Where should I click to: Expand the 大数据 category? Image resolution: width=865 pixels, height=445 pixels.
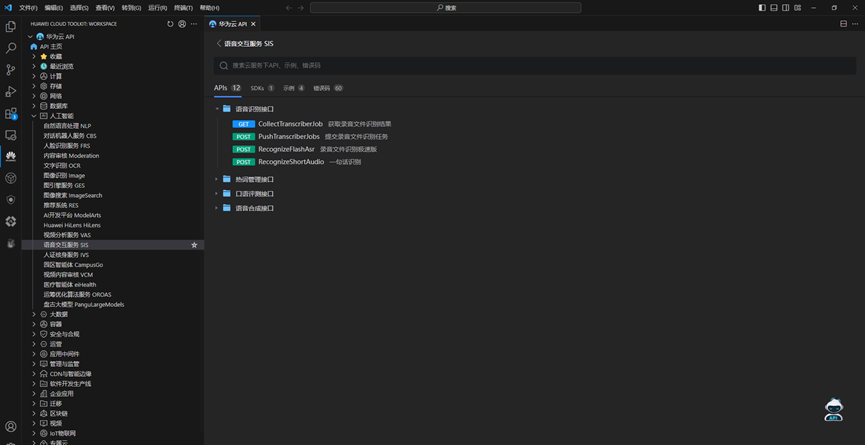tap(34, 314)
